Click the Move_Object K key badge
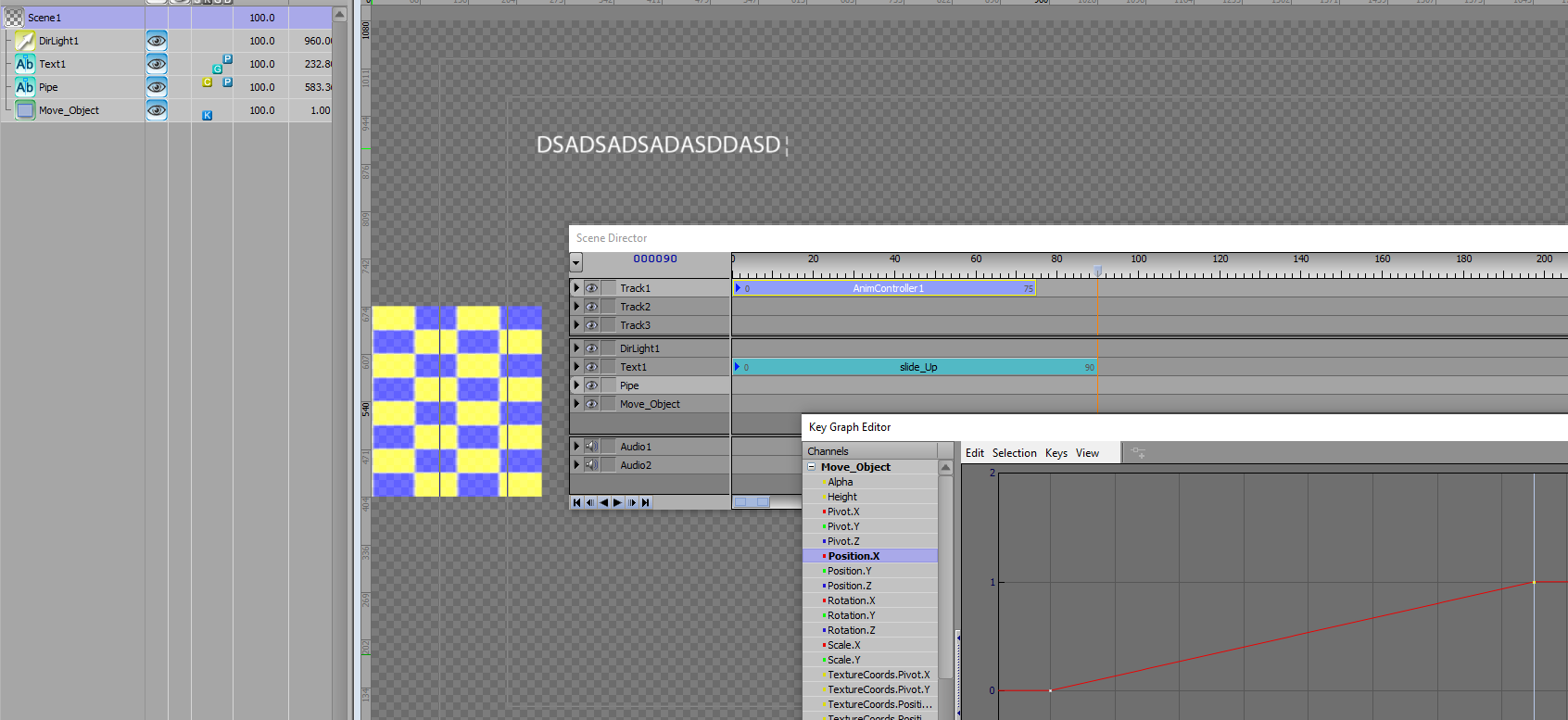Screen dimensions: 1568x720 point(208,116)
